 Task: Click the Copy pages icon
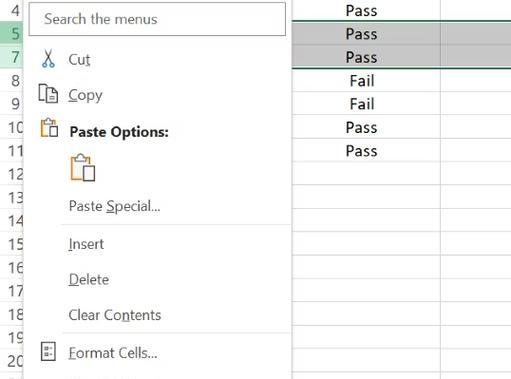click(x=48, y=93)
